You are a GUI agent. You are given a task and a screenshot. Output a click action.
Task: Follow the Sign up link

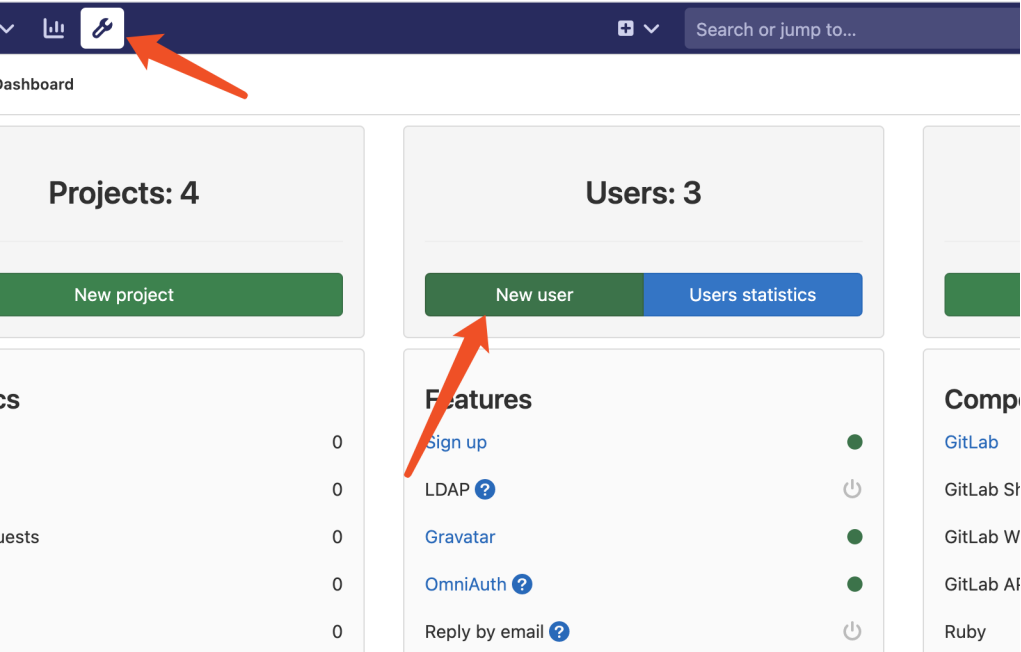tap(456, 442)
